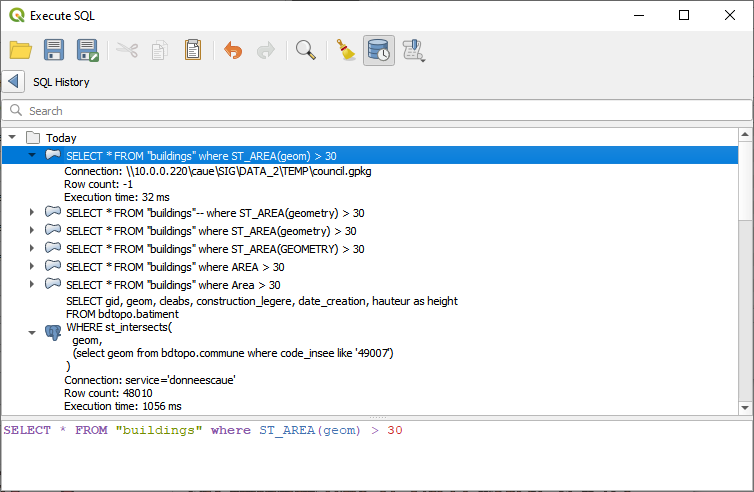
Task: Click the Today folder item
Action: [60, 138]
